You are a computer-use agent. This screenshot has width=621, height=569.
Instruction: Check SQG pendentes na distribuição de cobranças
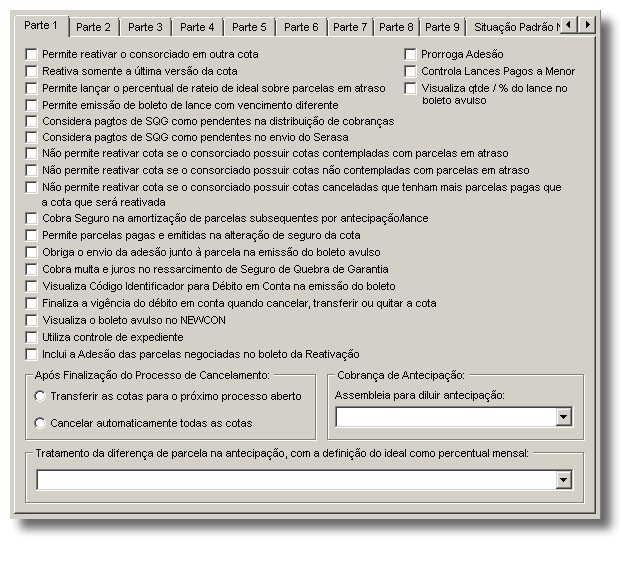[31, 121]
